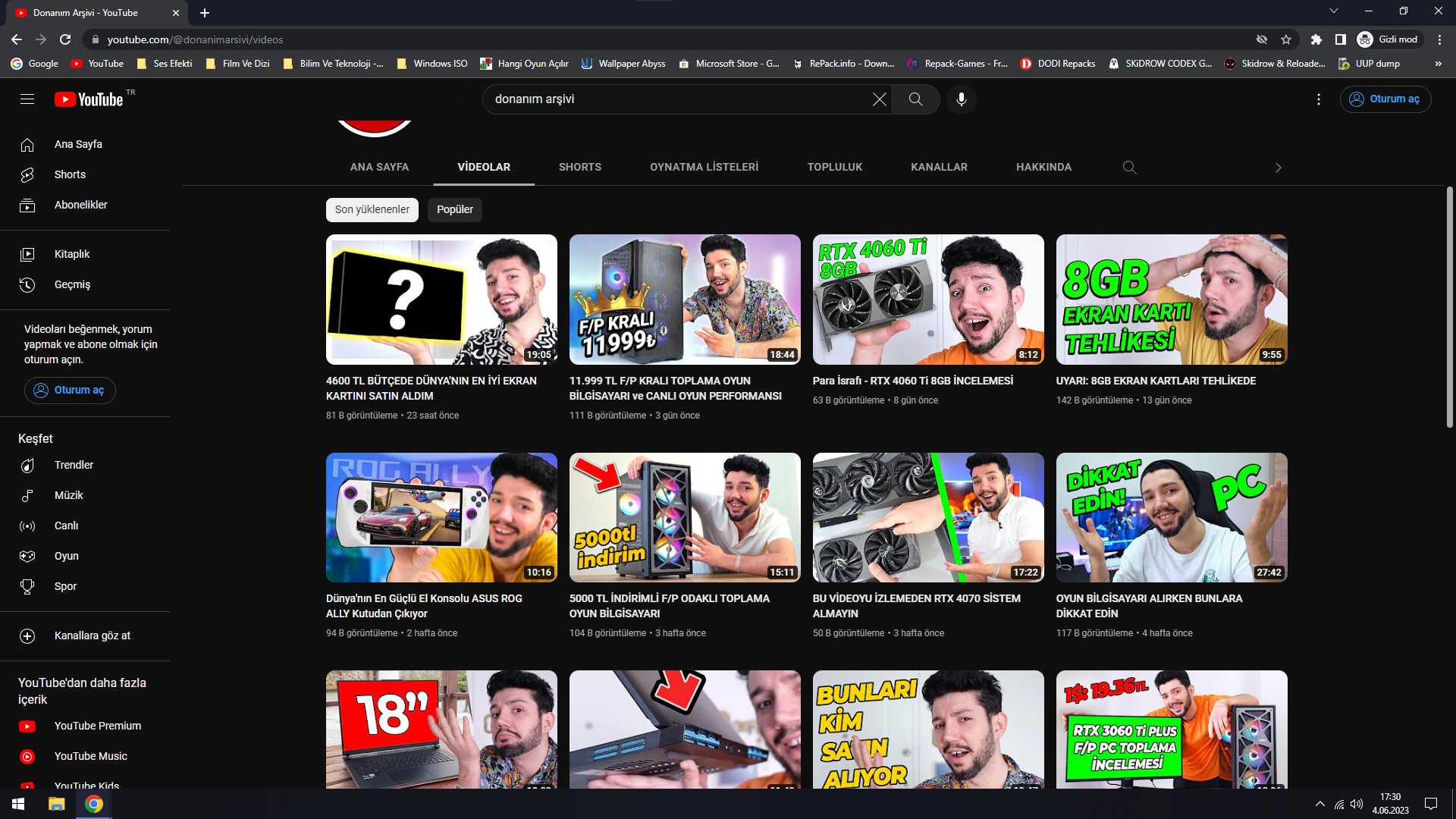Open Chrome extensions puzzle icon

click(x=1316, y=39)
